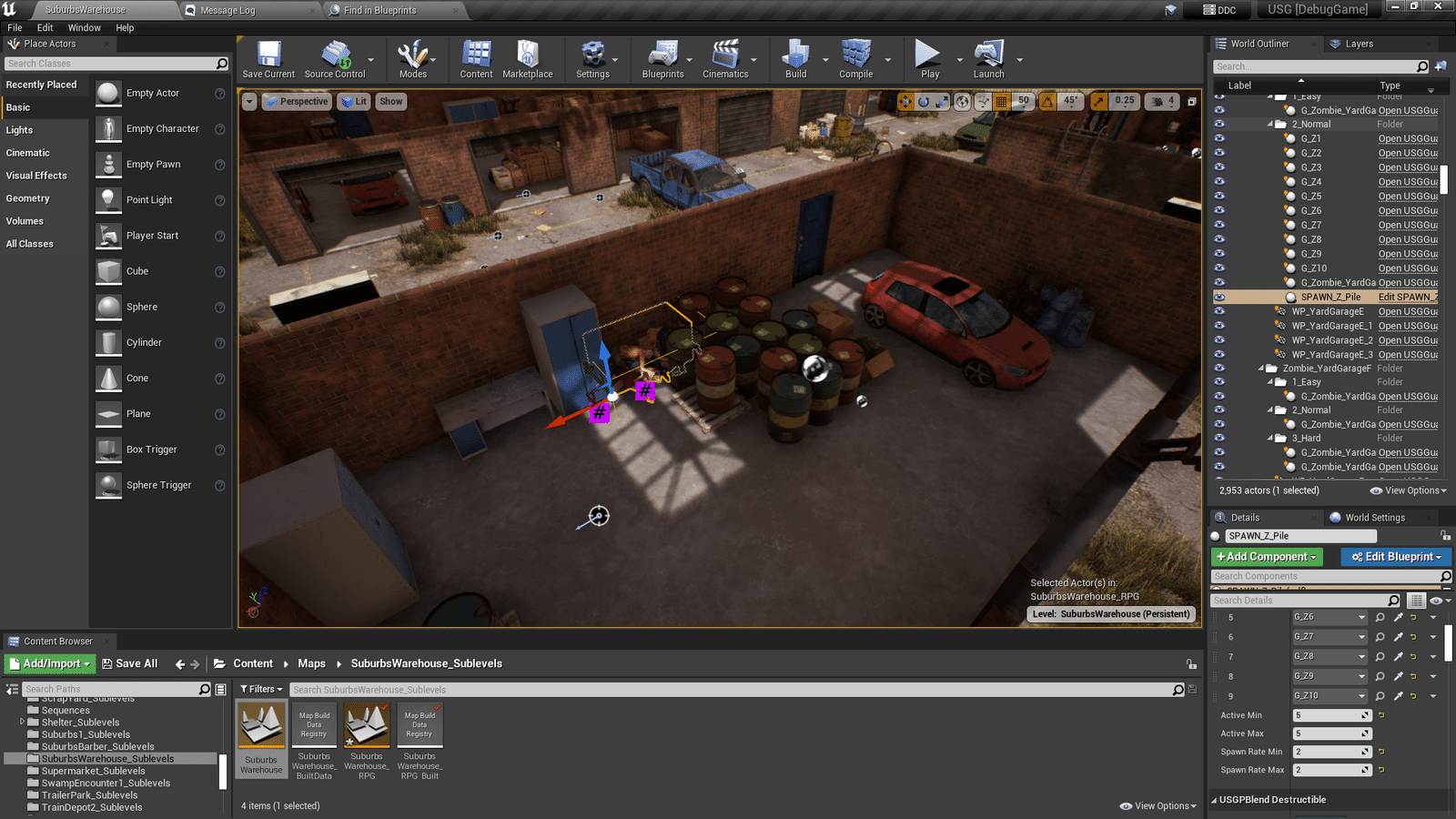Open the Cinematics toolbar icon
This screenshot has width=1456, height=819.
click(725, 59)
